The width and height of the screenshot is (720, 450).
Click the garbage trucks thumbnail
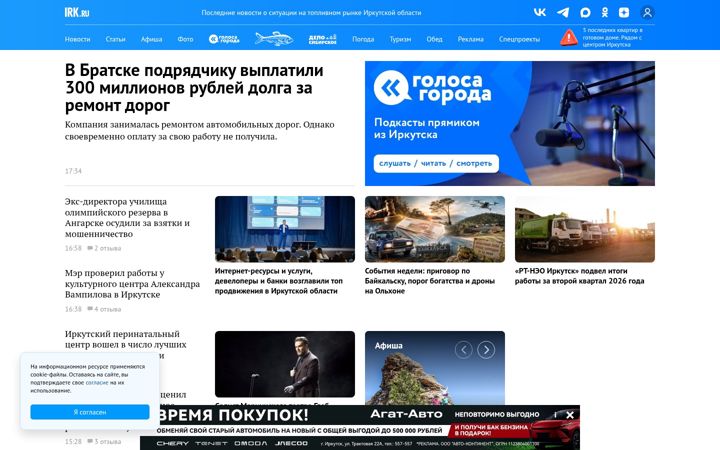(585, 229)
